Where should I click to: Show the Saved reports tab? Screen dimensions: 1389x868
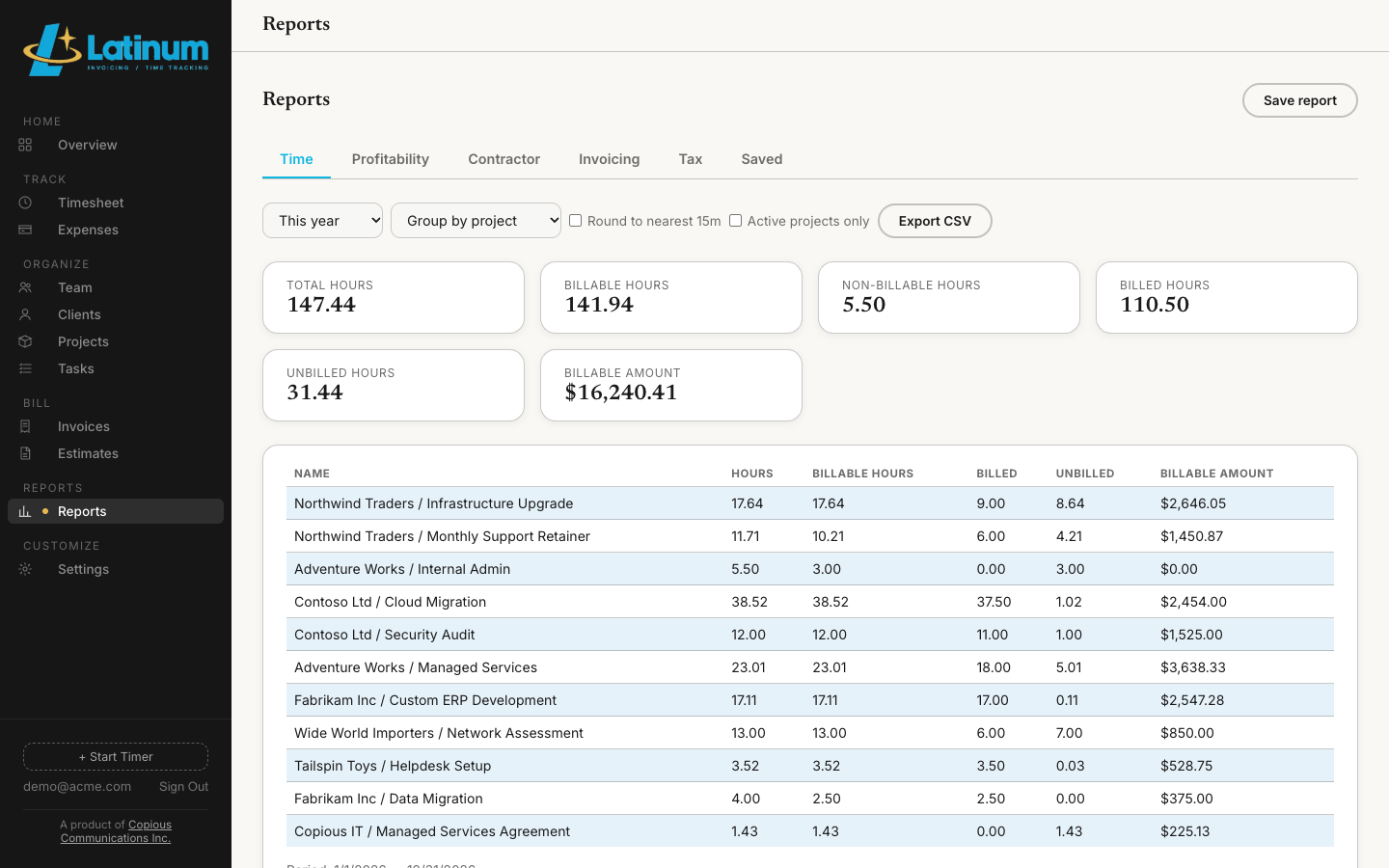[762, 159]
